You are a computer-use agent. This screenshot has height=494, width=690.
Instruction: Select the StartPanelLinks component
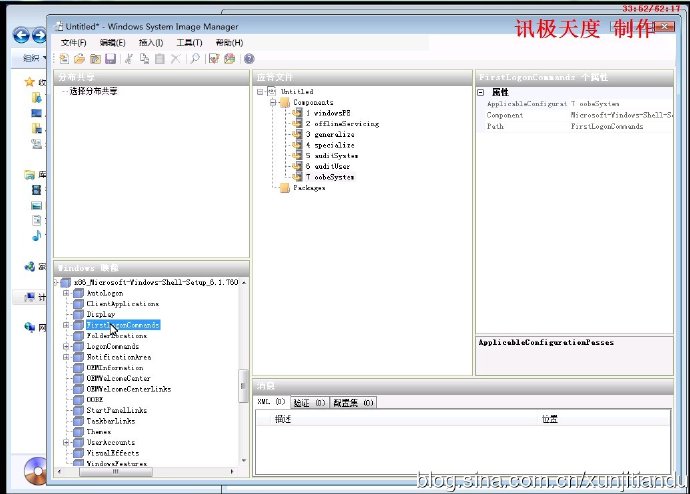[x=117, y=410]
